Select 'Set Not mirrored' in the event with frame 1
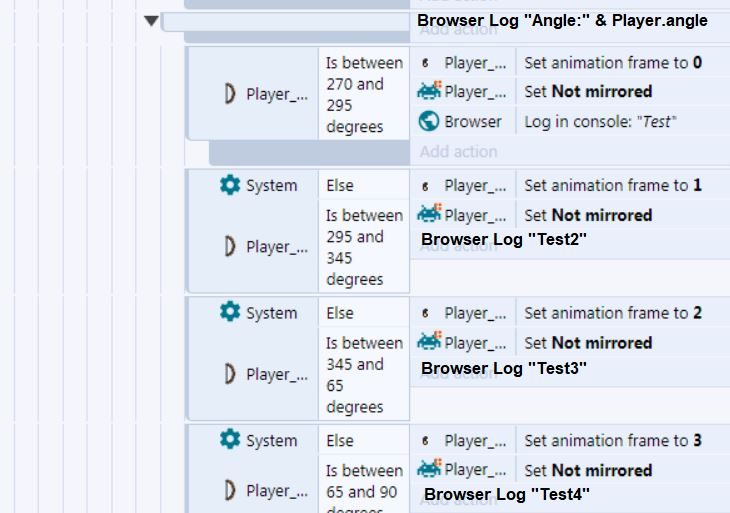Screen dimensions: 730x513 (588, 215)
